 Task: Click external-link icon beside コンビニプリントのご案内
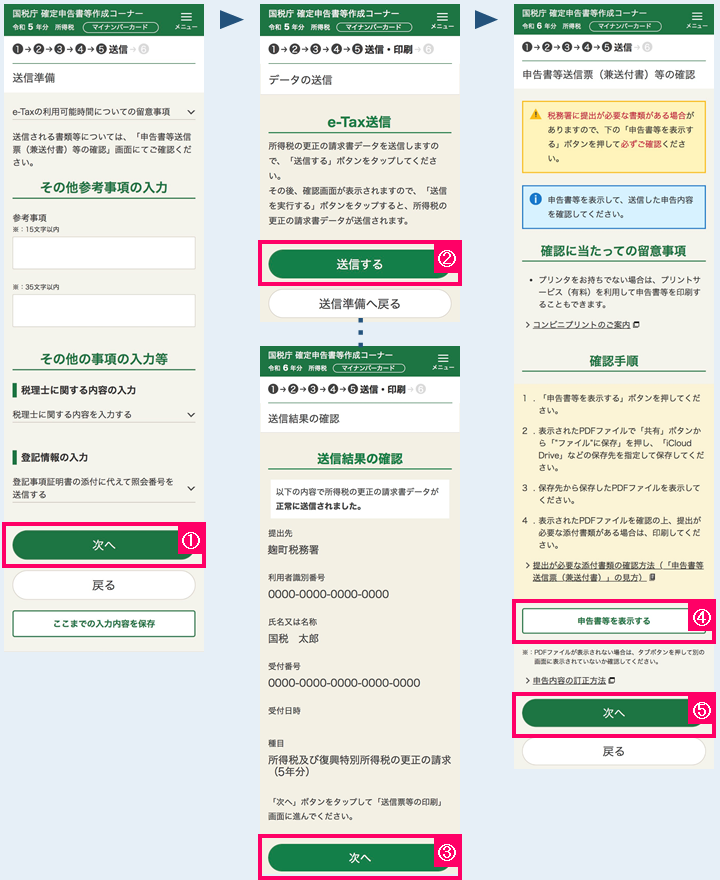click(x=636, y=324)
